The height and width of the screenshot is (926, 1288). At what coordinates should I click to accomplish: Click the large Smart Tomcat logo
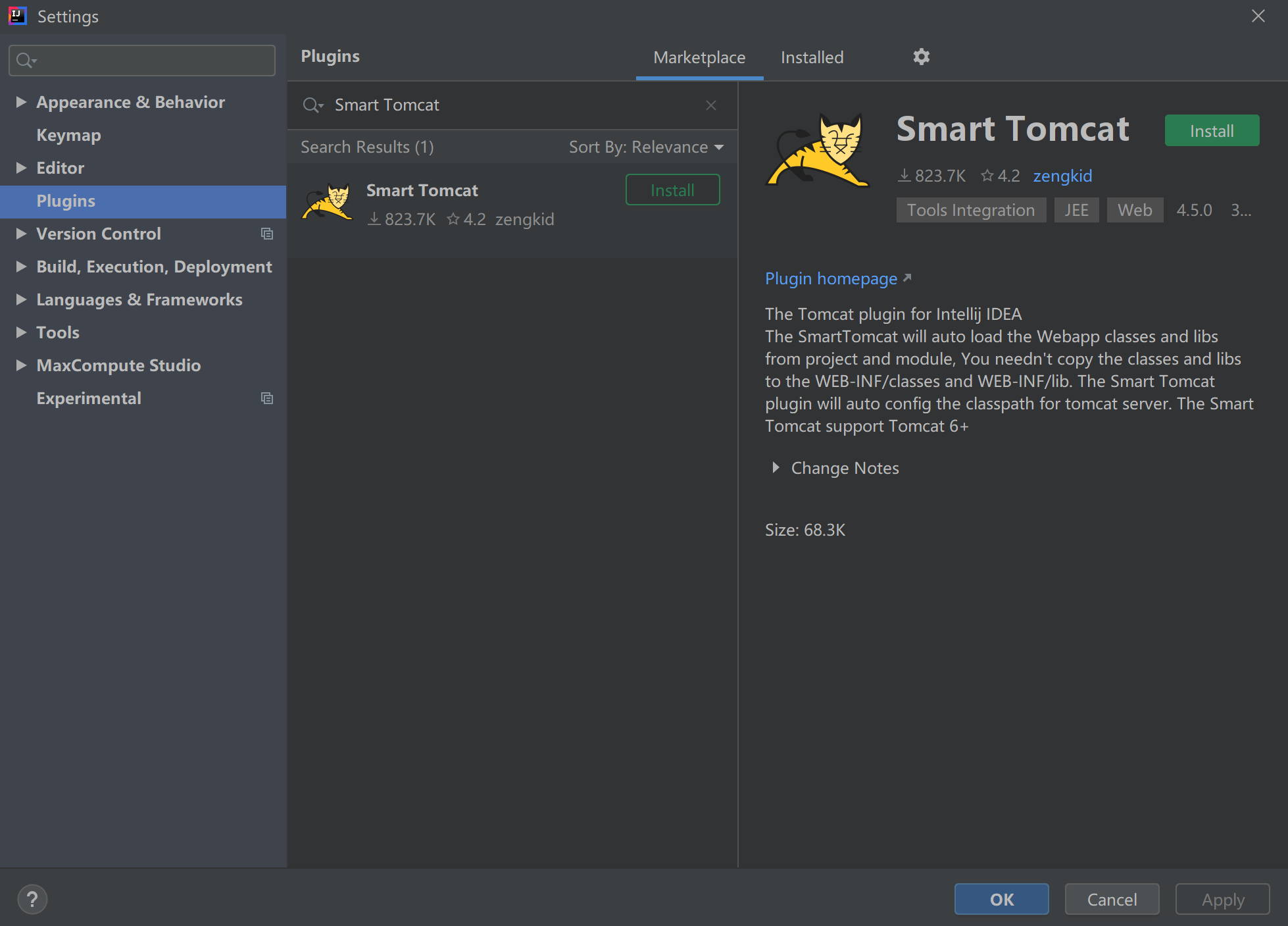[x=818, y=151]
